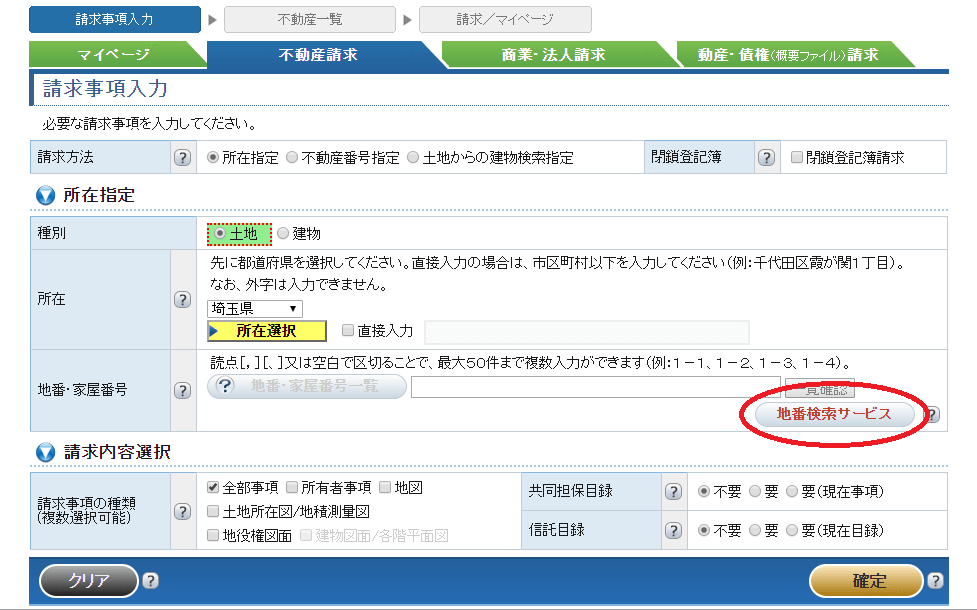Click 不動産一覧 step button
The image size is (977, 610).
[310, 19]
